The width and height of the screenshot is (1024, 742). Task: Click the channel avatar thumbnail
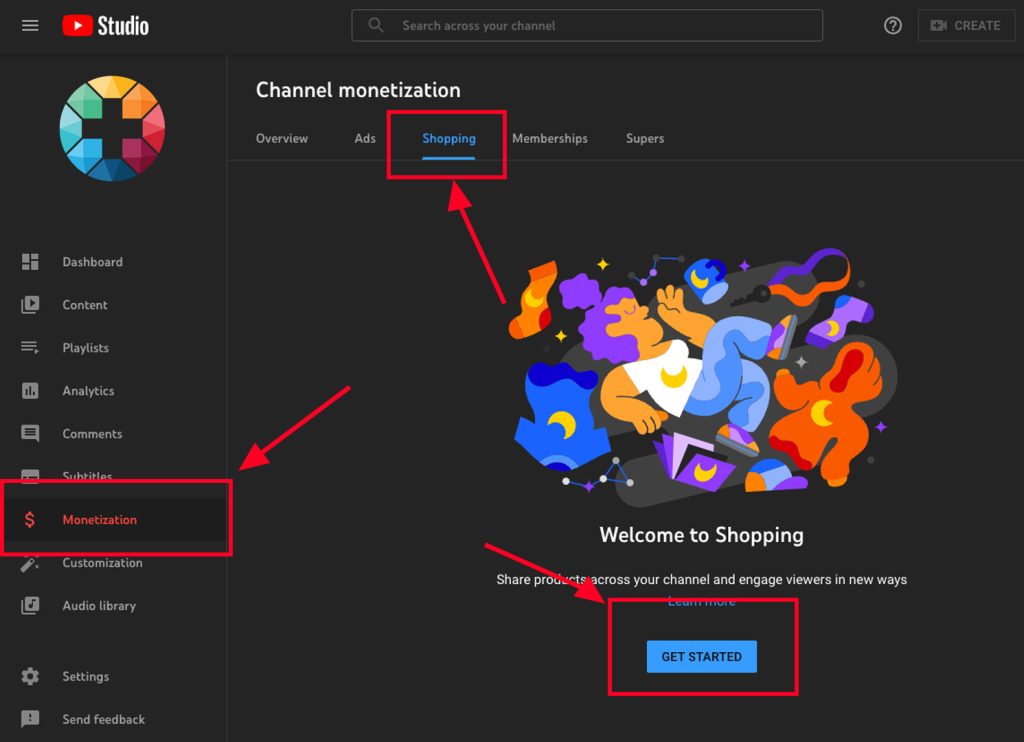click(112, 128)
